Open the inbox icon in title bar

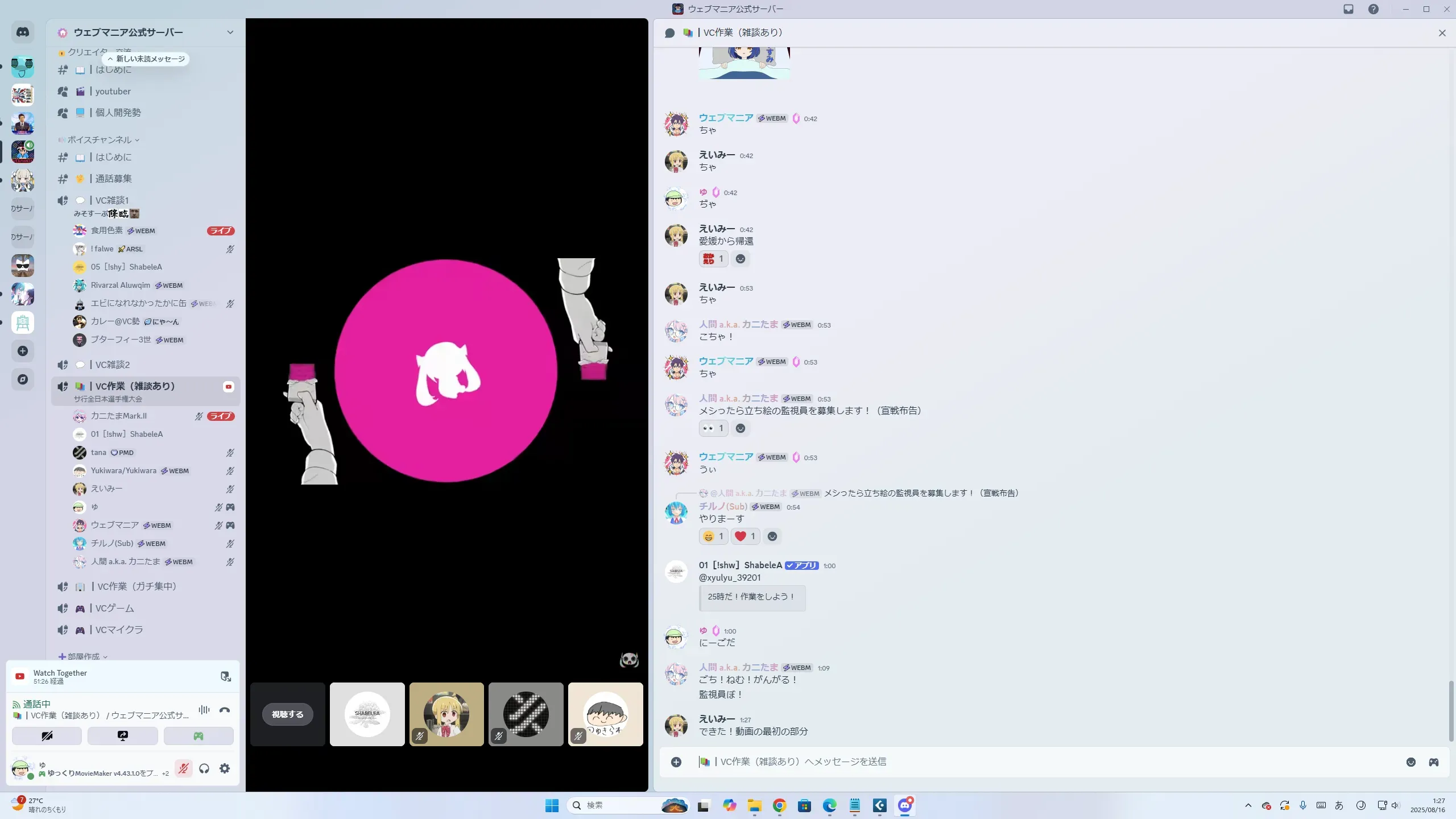(1349, 9)
